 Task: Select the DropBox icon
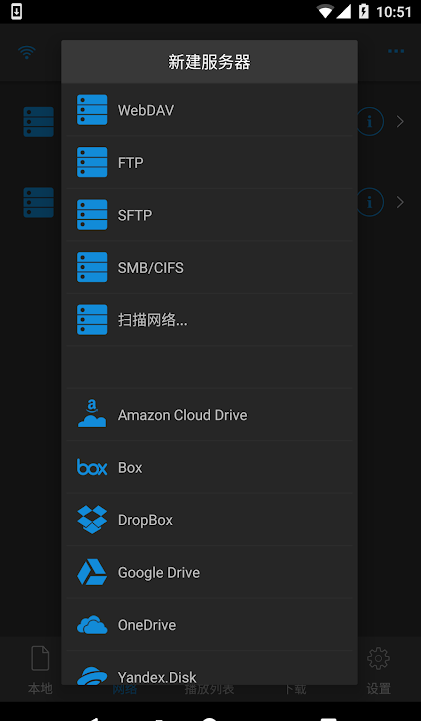(92, 520)
